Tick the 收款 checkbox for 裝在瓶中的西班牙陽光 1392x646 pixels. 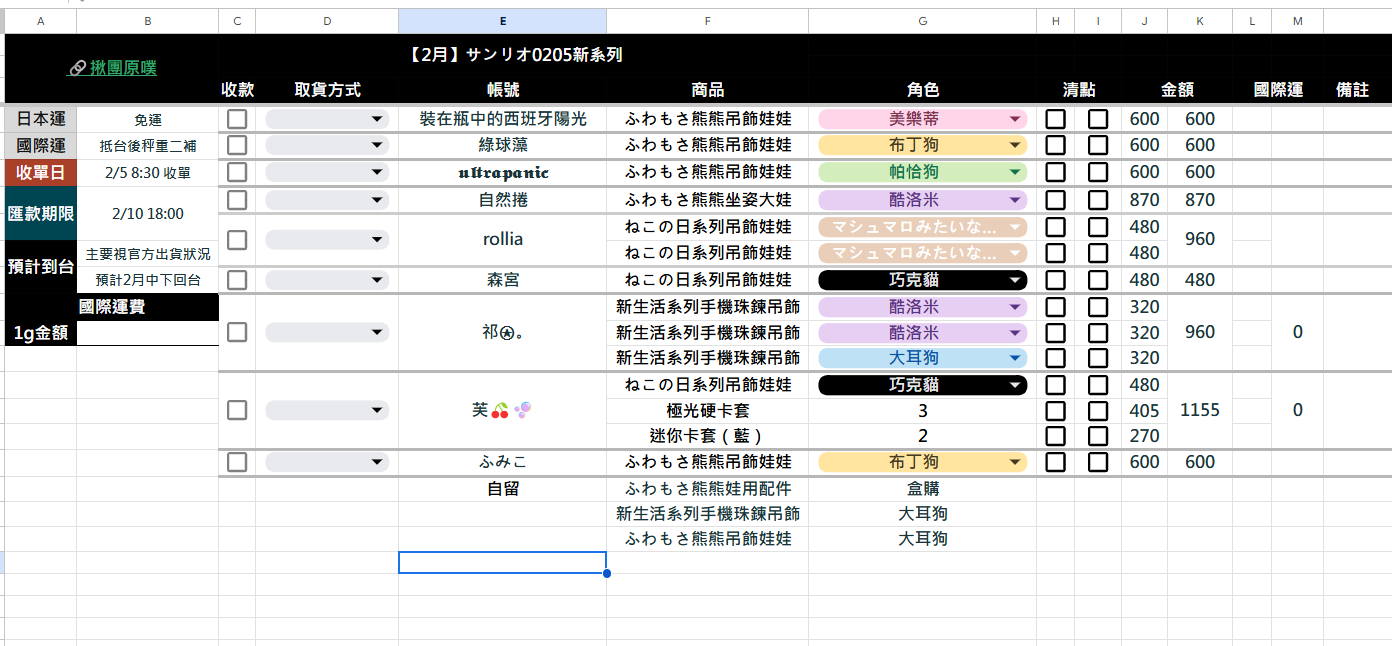click(237, 119)
